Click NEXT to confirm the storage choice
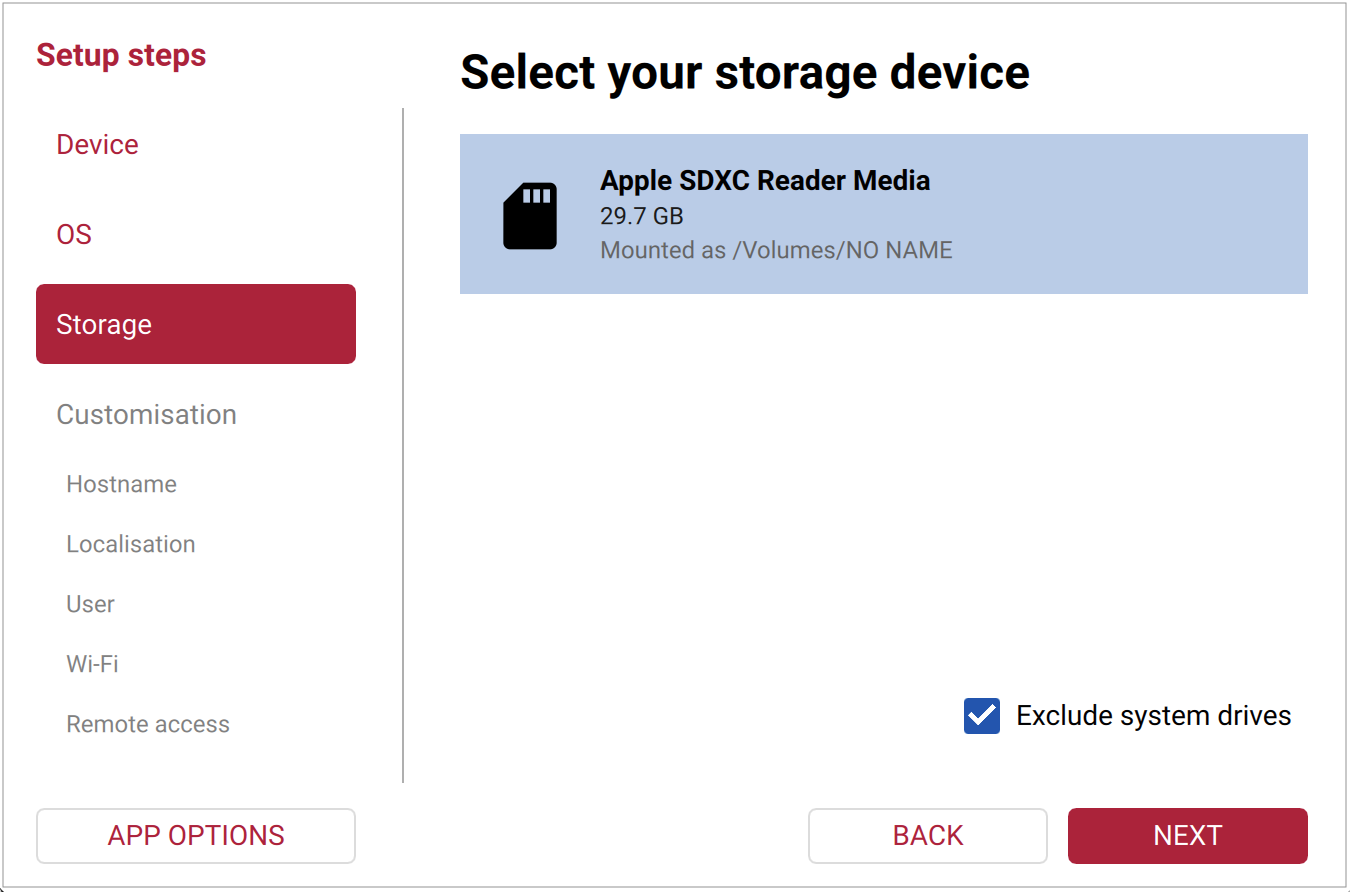Screen dimensions: 1350x892 click(1187, 835)
